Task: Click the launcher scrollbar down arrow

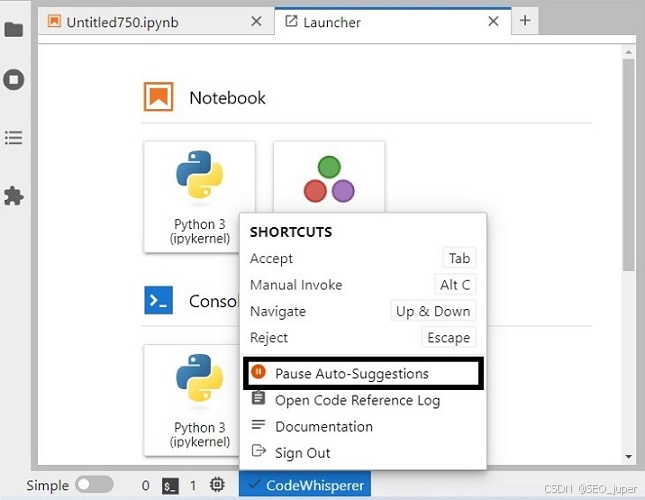Action: [628, 456]
